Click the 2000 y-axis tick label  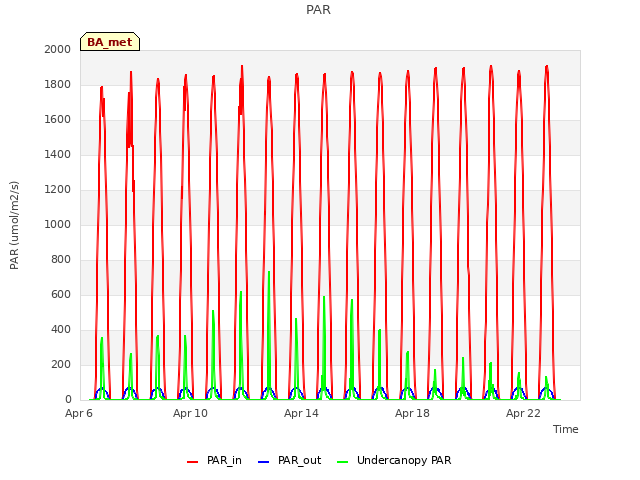(58, 49)
